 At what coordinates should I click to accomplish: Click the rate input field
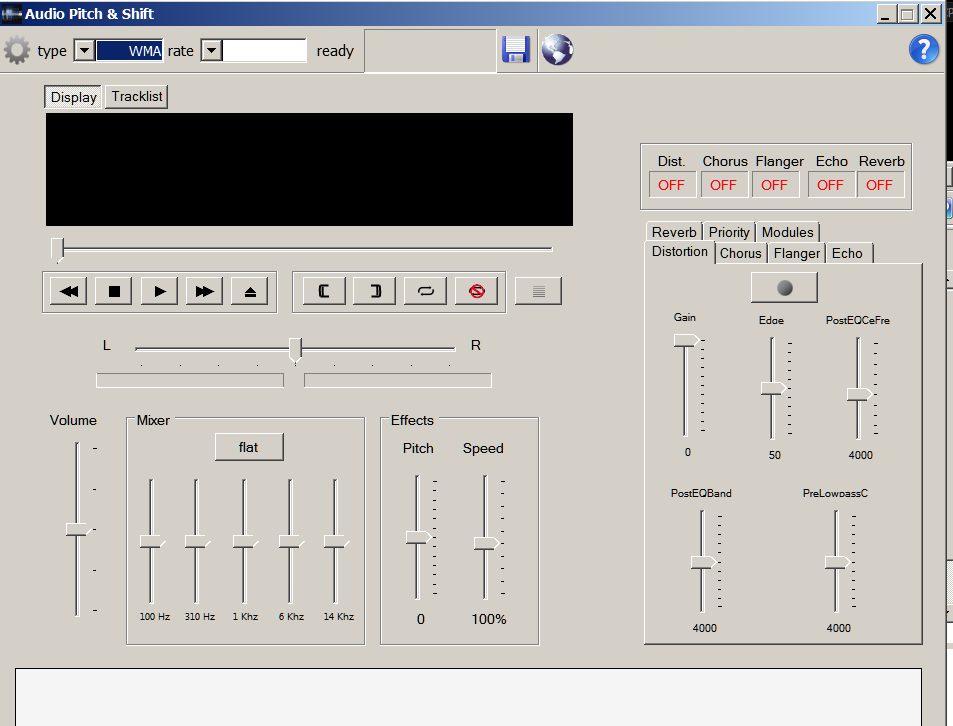[x=264, y=51]
